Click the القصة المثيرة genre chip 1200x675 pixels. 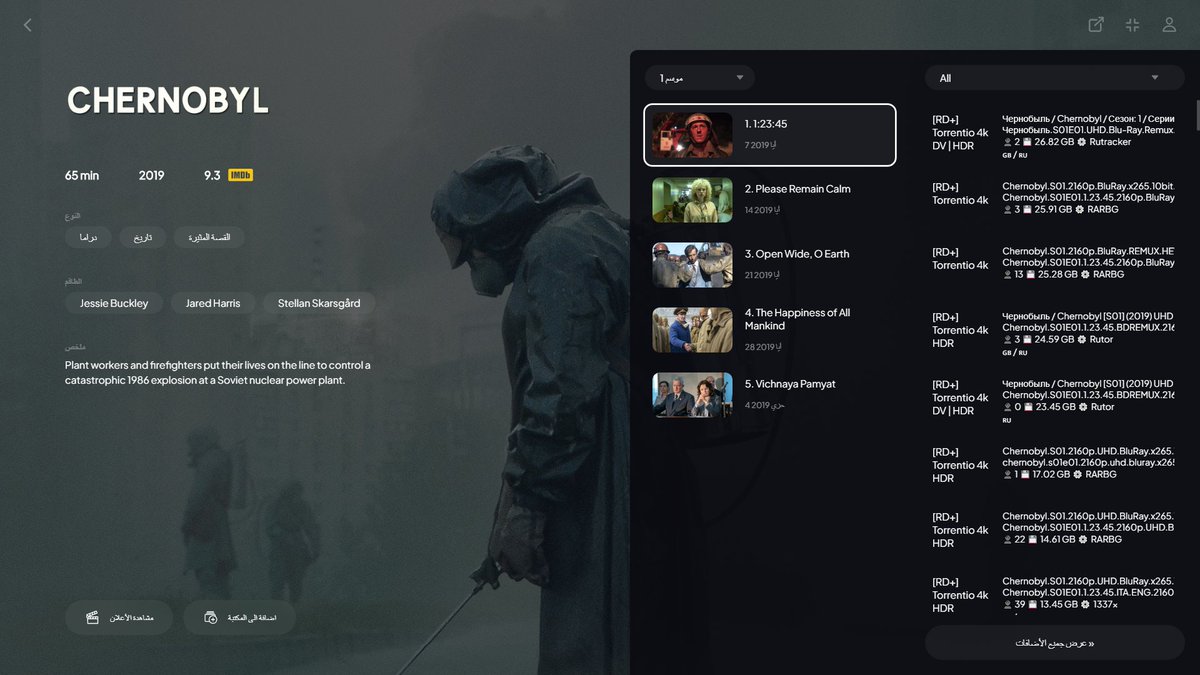click(209, 237)
